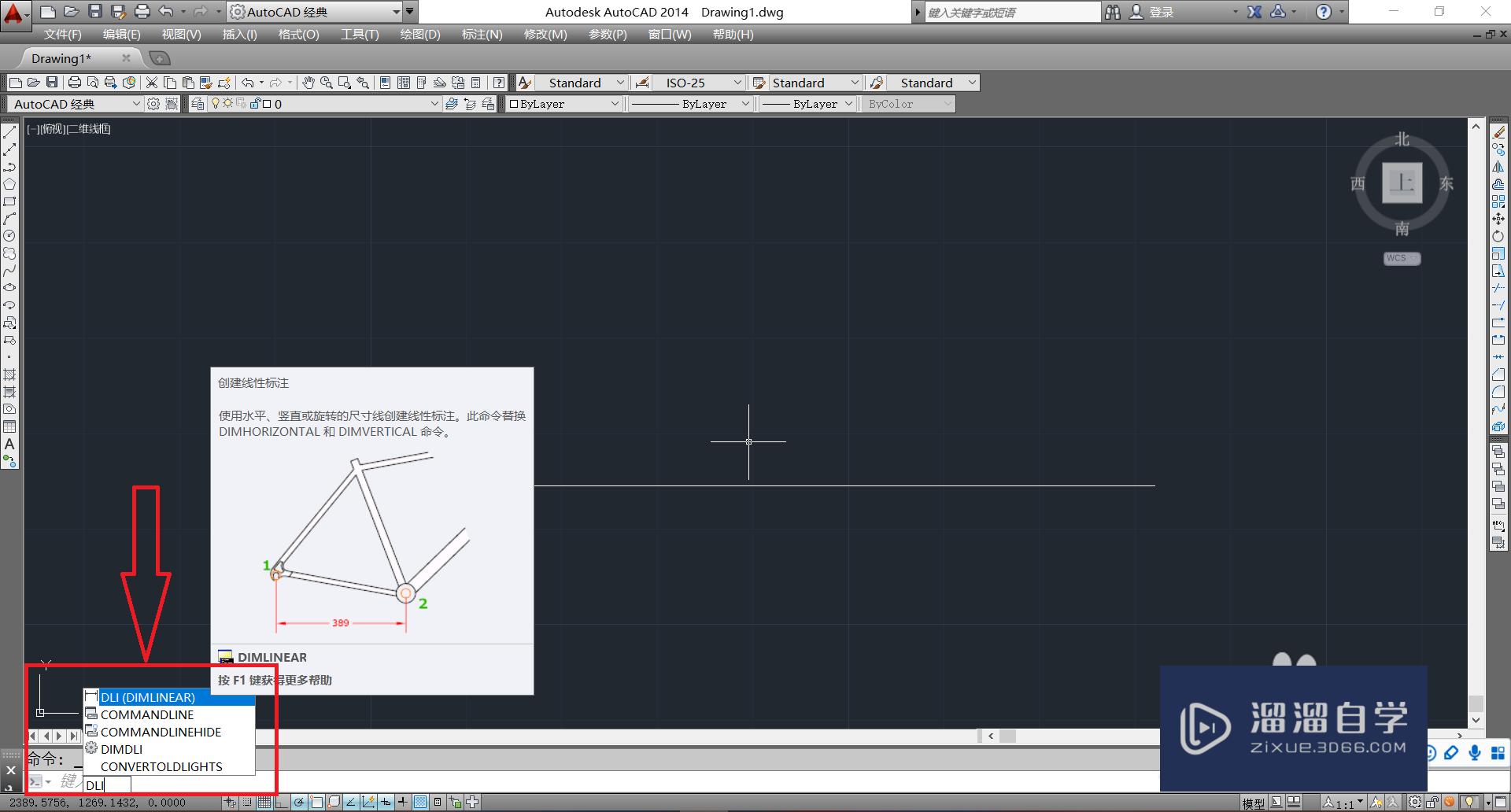1511x812 pixels.
Task: Click the WCS label under the ViewCube
Action: pos(1402,258)
